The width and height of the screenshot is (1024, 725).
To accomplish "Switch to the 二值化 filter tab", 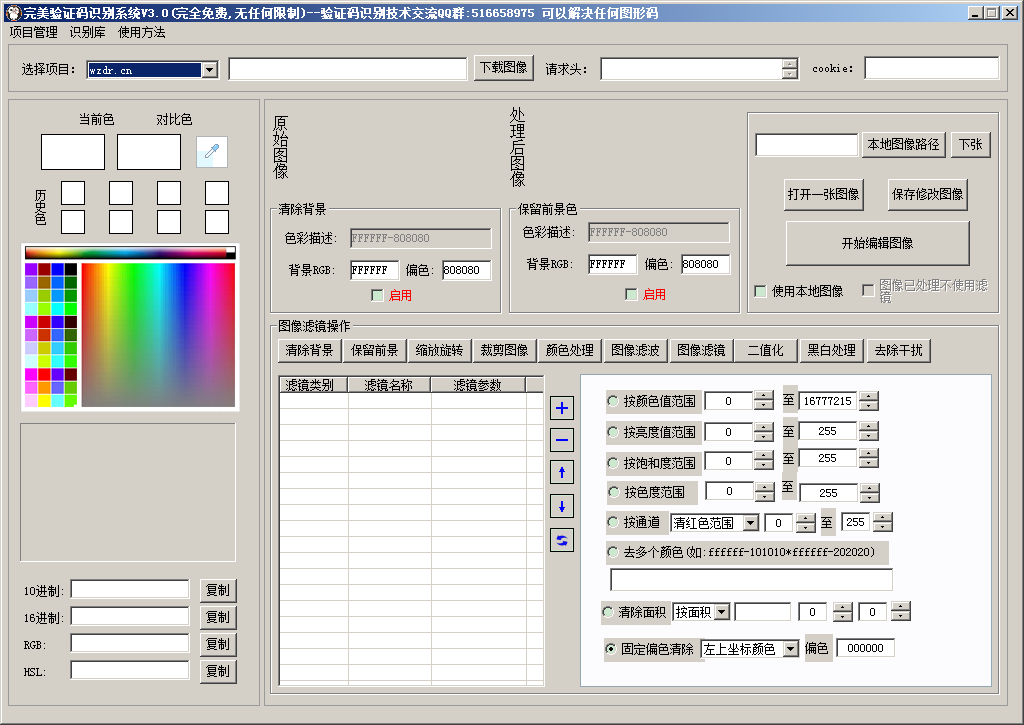I will pyautogui.click(x=765, y=350).
